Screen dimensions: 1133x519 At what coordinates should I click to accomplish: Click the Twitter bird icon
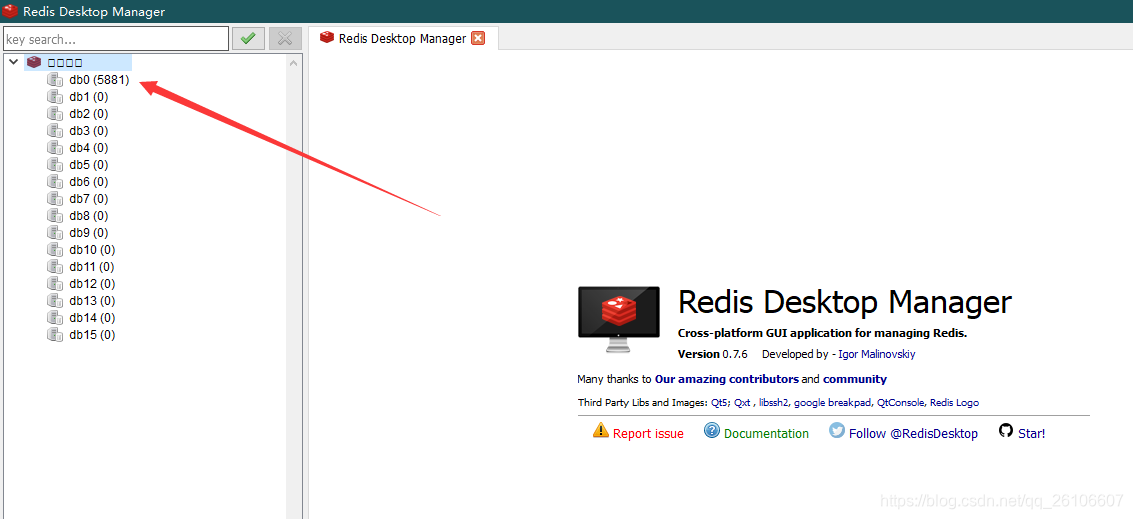tap(837, 431)
